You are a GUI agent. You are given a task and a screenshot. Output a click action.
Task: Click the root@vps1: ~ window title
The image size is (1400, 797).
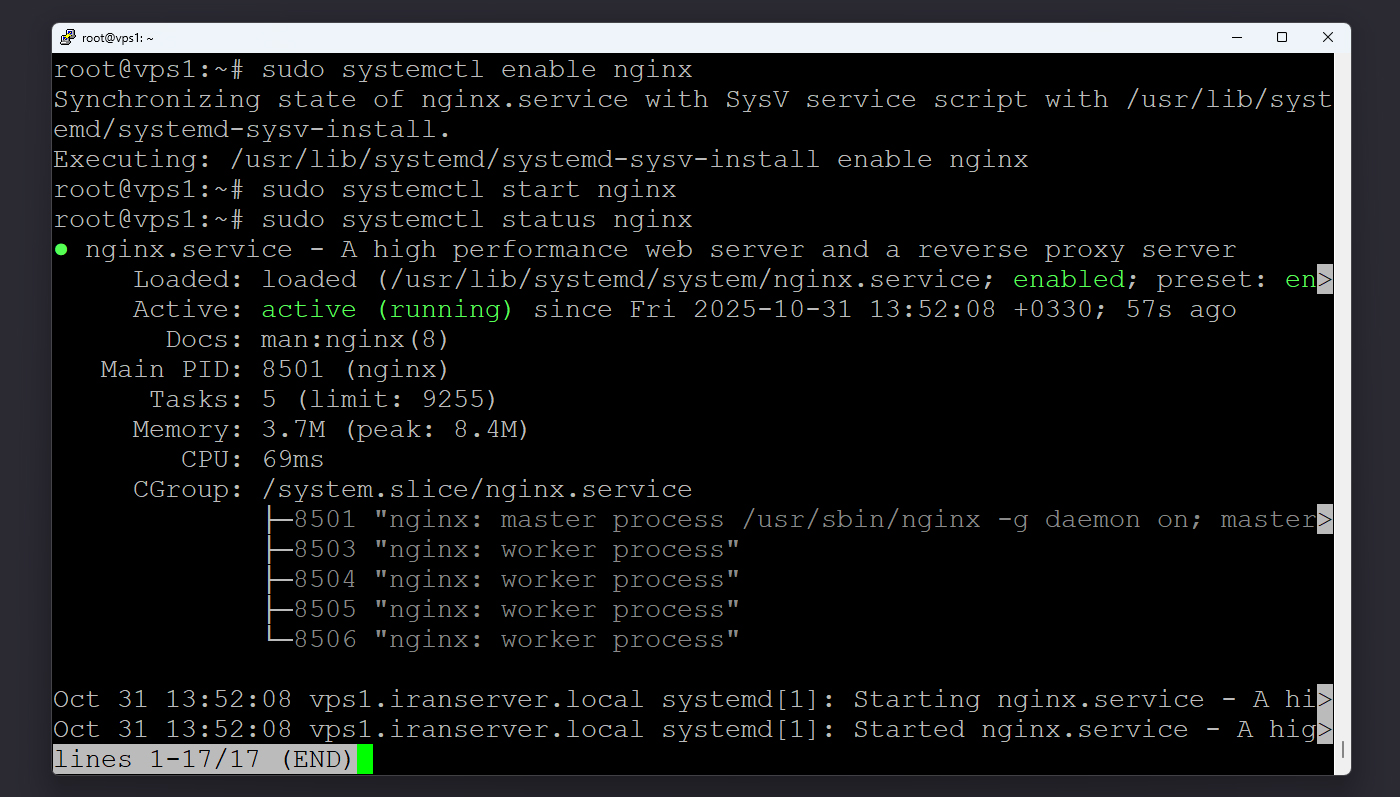coord(119,37)
